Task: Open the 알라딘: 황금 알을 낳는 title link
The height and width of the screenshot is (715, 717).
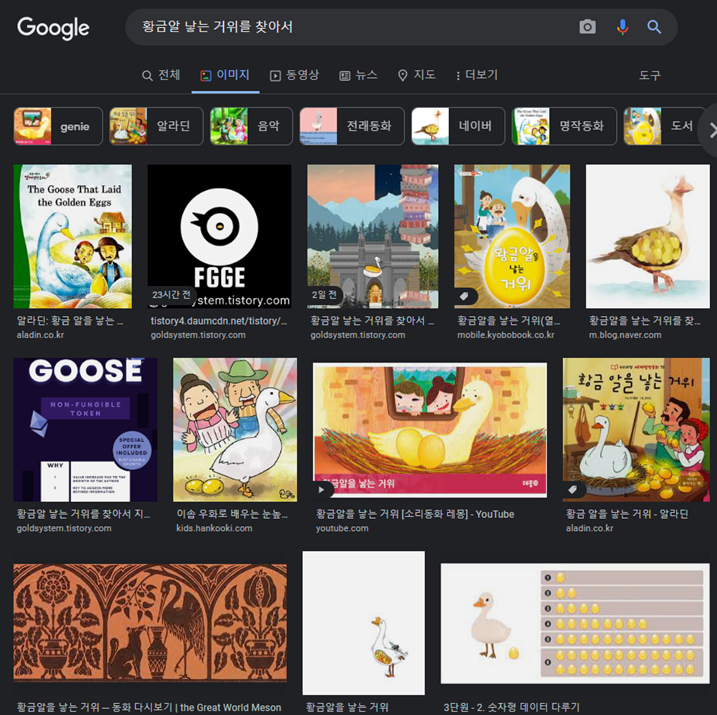Action: (70, 321)
